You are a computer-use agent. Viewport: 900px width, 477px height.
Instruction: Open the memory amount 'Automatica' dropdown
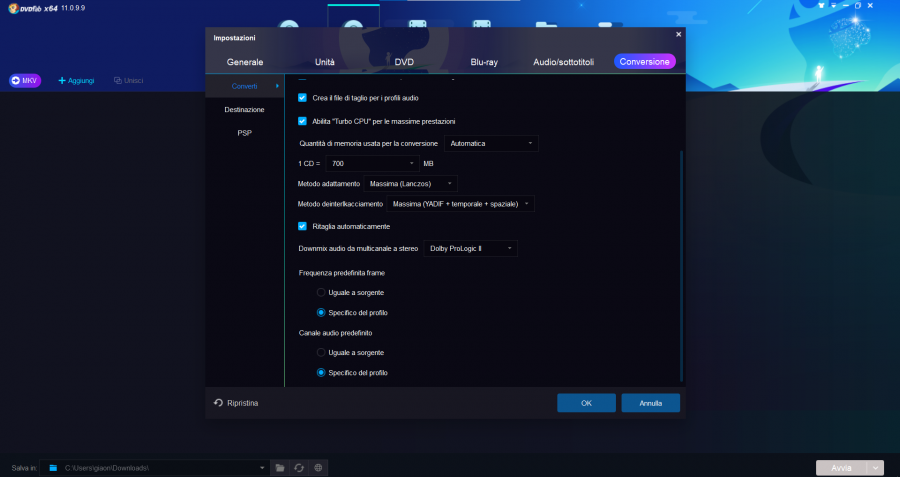tap(491, 143)
